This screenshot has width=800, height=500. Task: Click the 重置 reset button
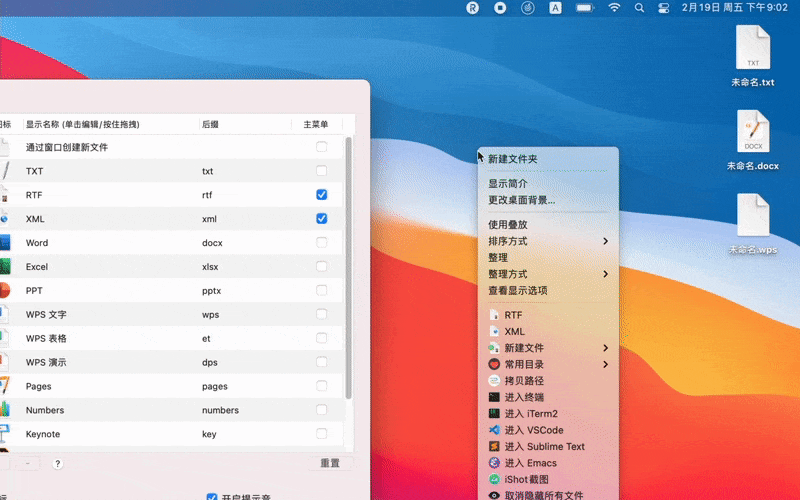pyautogui.click(x=330, y=463)
